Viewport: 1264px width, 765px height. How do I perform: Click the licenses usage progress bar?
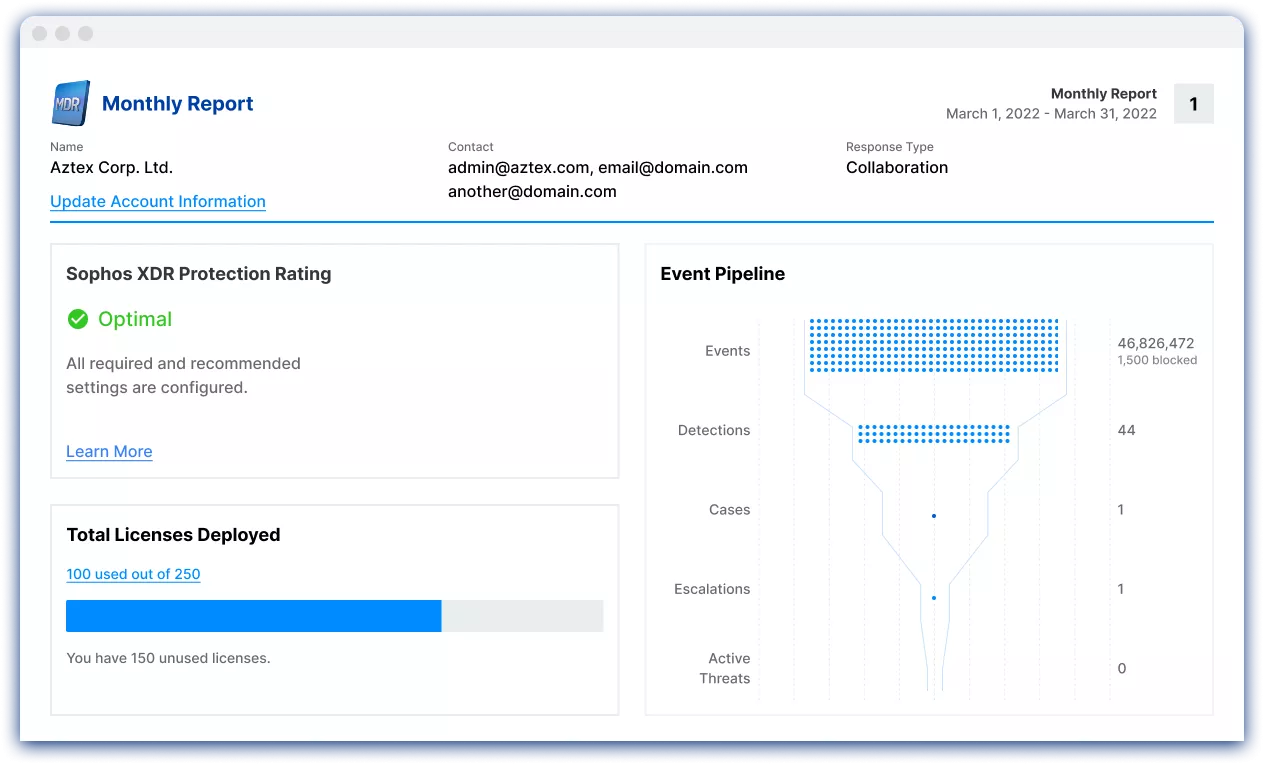(335, 616)
